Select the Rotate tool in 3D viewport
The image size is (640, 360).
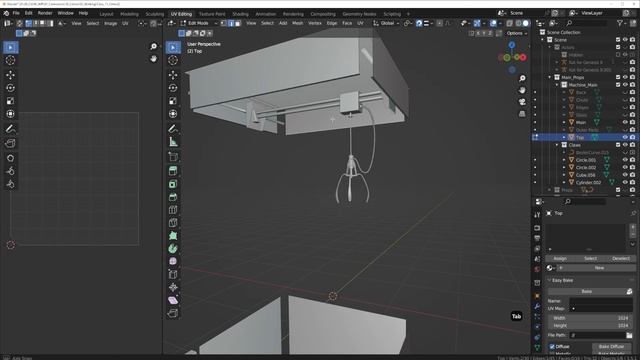(x=173, y=88)
